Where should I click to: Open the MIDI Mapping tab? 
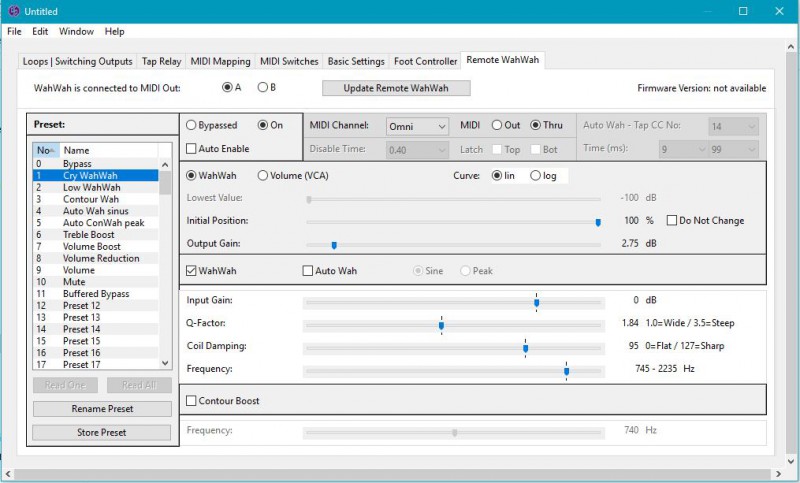220,61
